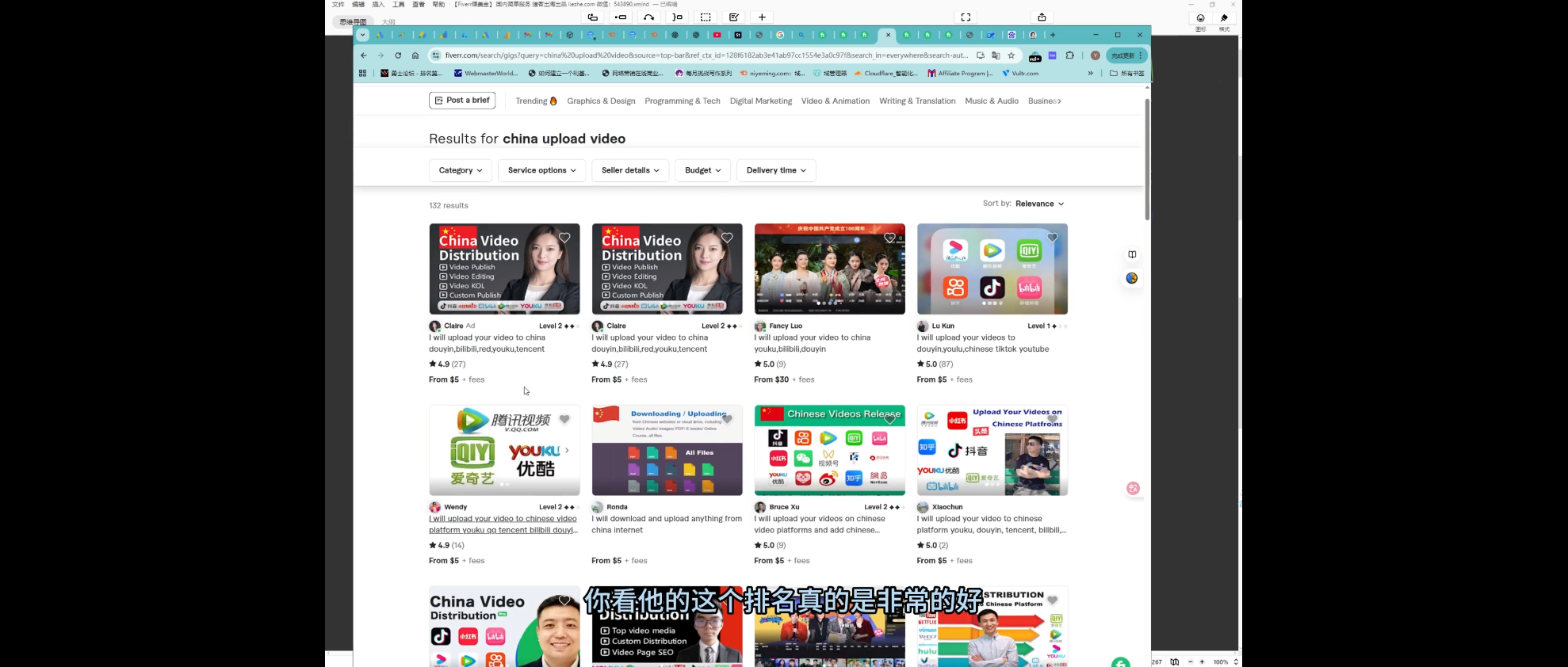The width and height of the screenshot is (1568, 667).
Task: Bookmark this page with the star icon
Action: coord(1012,55)
